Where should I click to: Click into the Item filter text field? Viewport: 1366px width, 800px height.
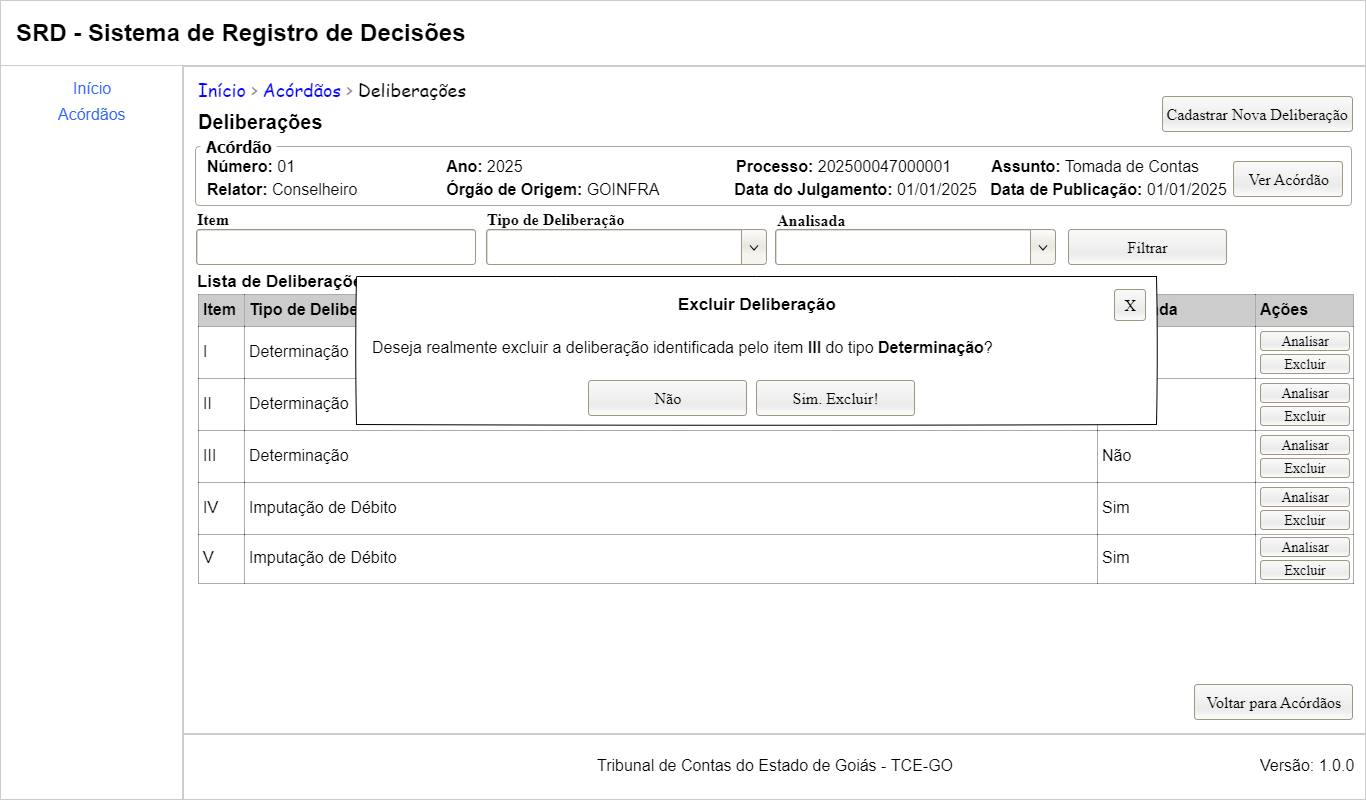pyautogui.click(x=336, y=247)
